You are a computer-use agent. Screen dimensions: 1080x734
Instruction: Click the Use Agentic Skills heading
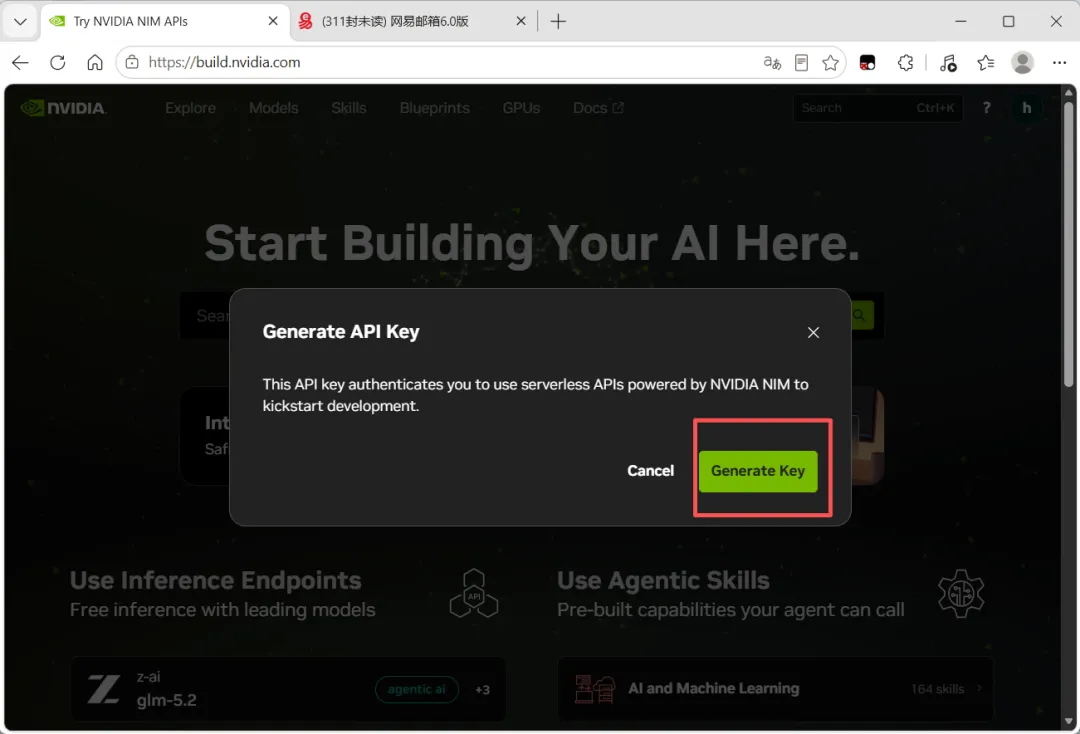pyautogui.click(x=663, y=580)
